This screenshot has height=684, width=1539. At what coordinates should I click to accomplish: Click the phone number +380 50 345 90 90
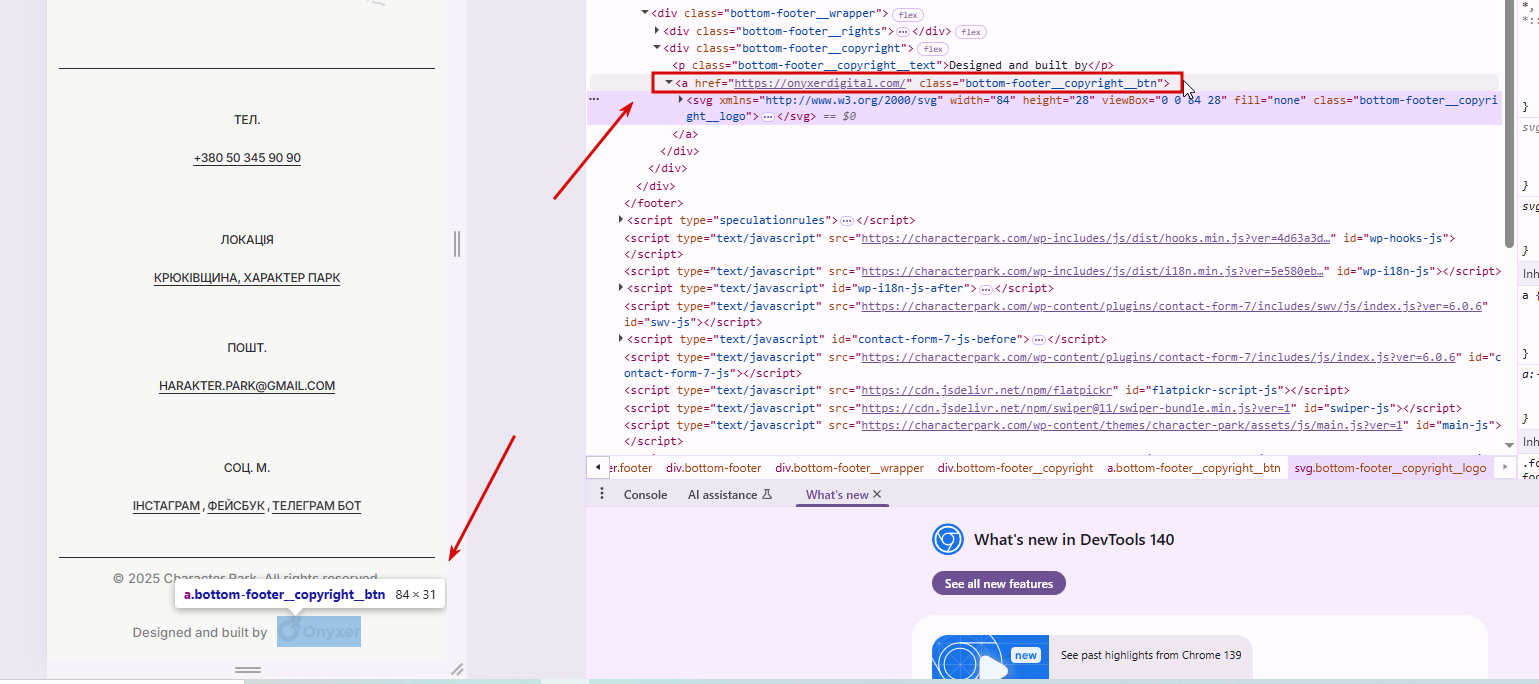coord(247,158)
